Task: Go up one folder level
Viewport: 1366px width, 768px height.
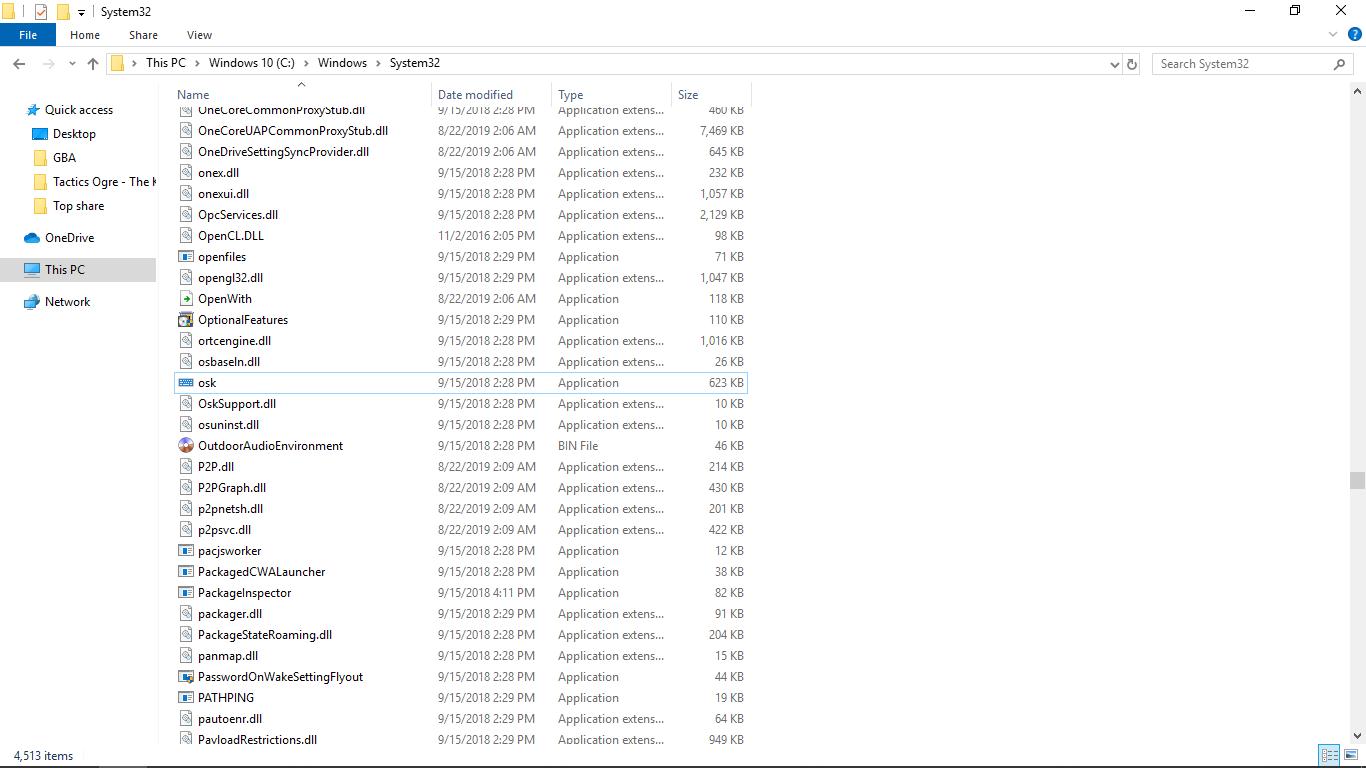Action: (93, 64)
